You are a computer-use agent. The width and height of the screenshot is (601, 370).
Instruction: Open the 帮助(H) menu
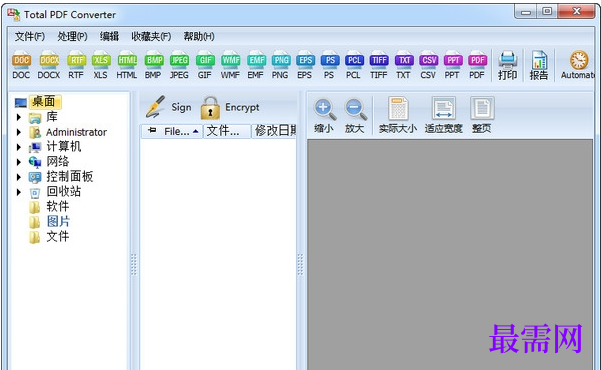199,36
